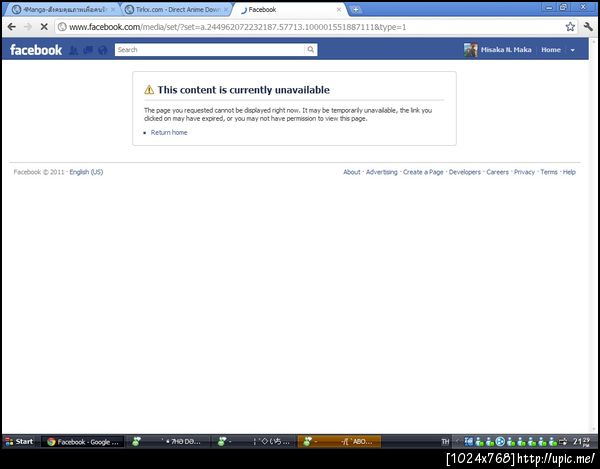Switch to the 4Manga tab

point(62,10)
